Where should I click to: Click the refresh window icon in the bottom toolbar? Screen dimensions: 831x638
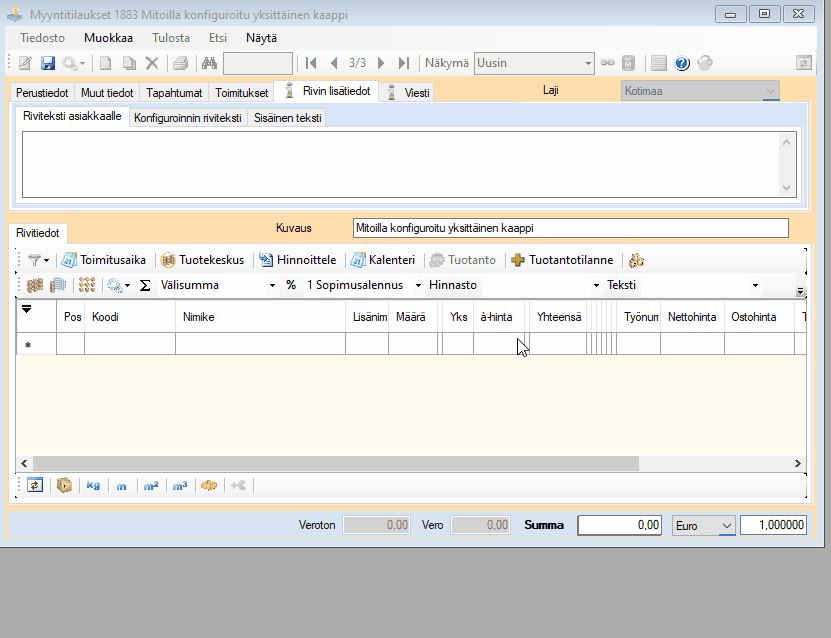click(35, 485)
